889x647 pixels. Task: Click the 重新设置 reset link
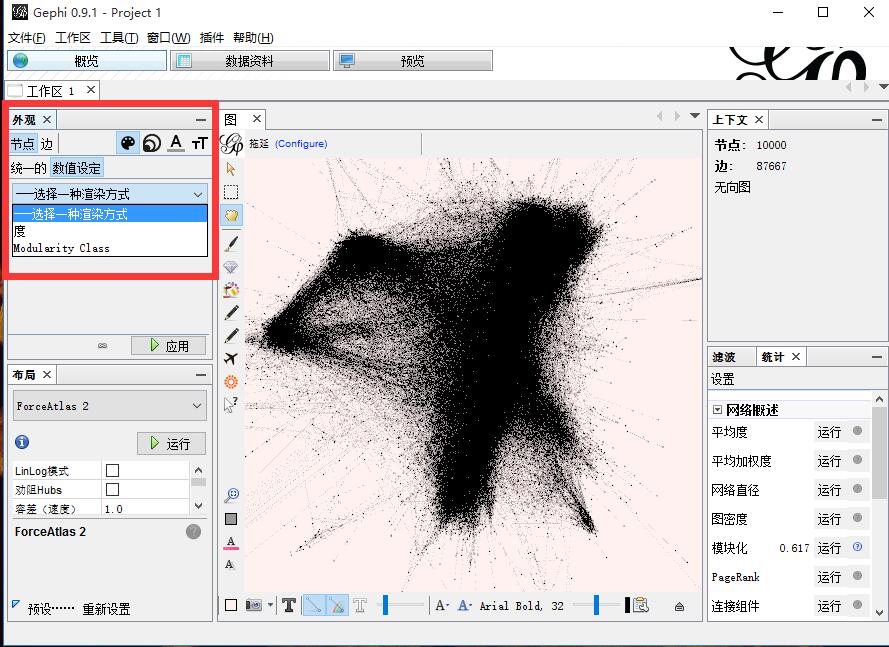[107, 609]
